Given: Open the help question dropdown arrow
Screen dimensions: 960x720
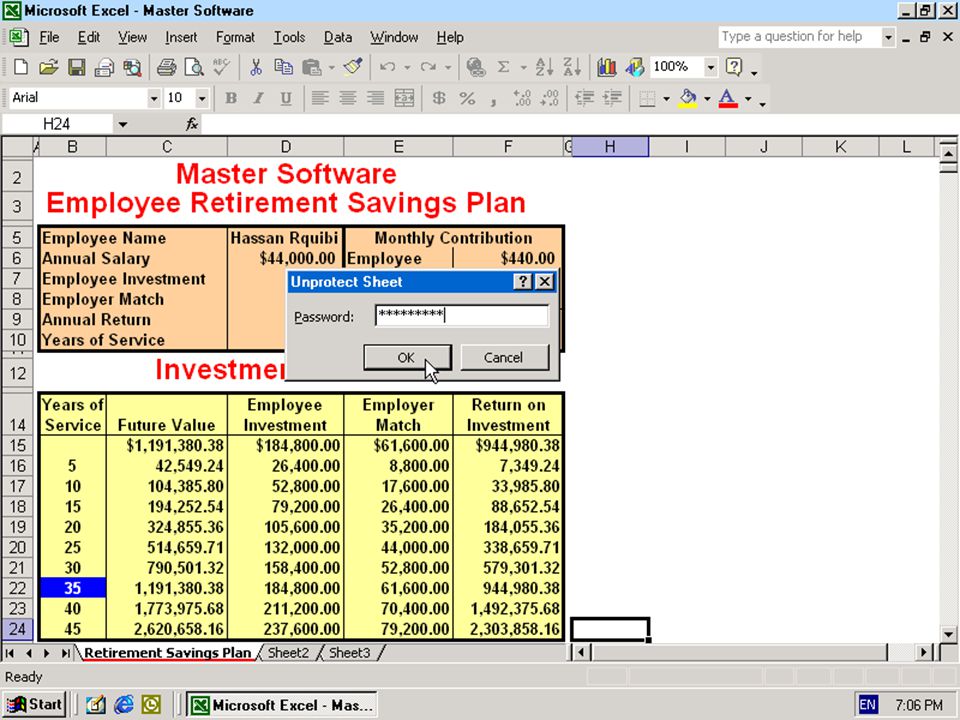Looking at the screenshot, I should coord(888,37).
